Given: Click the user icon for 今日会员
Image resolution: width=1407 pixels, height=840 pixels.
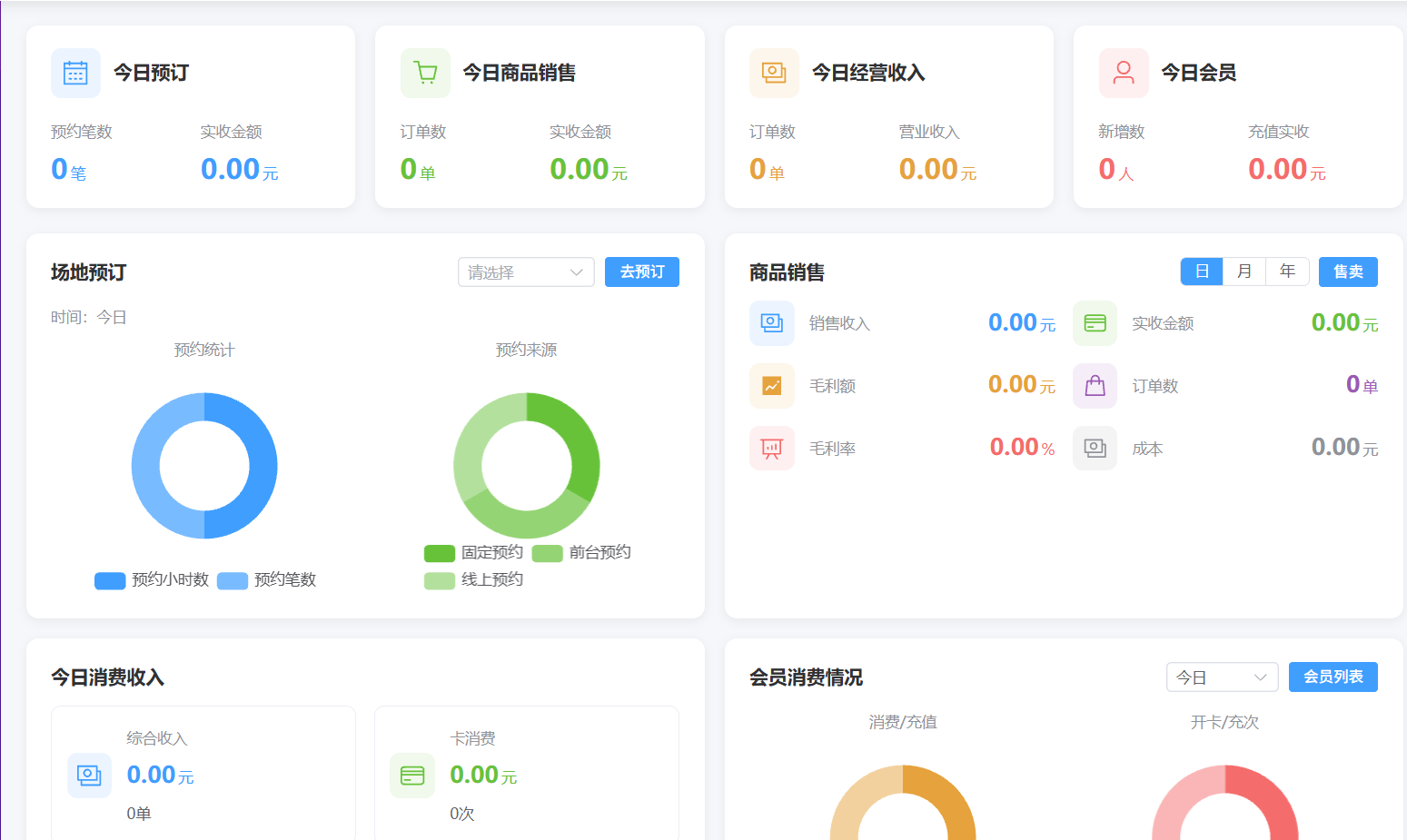Looking at the screenshot, I should 1124,73.
